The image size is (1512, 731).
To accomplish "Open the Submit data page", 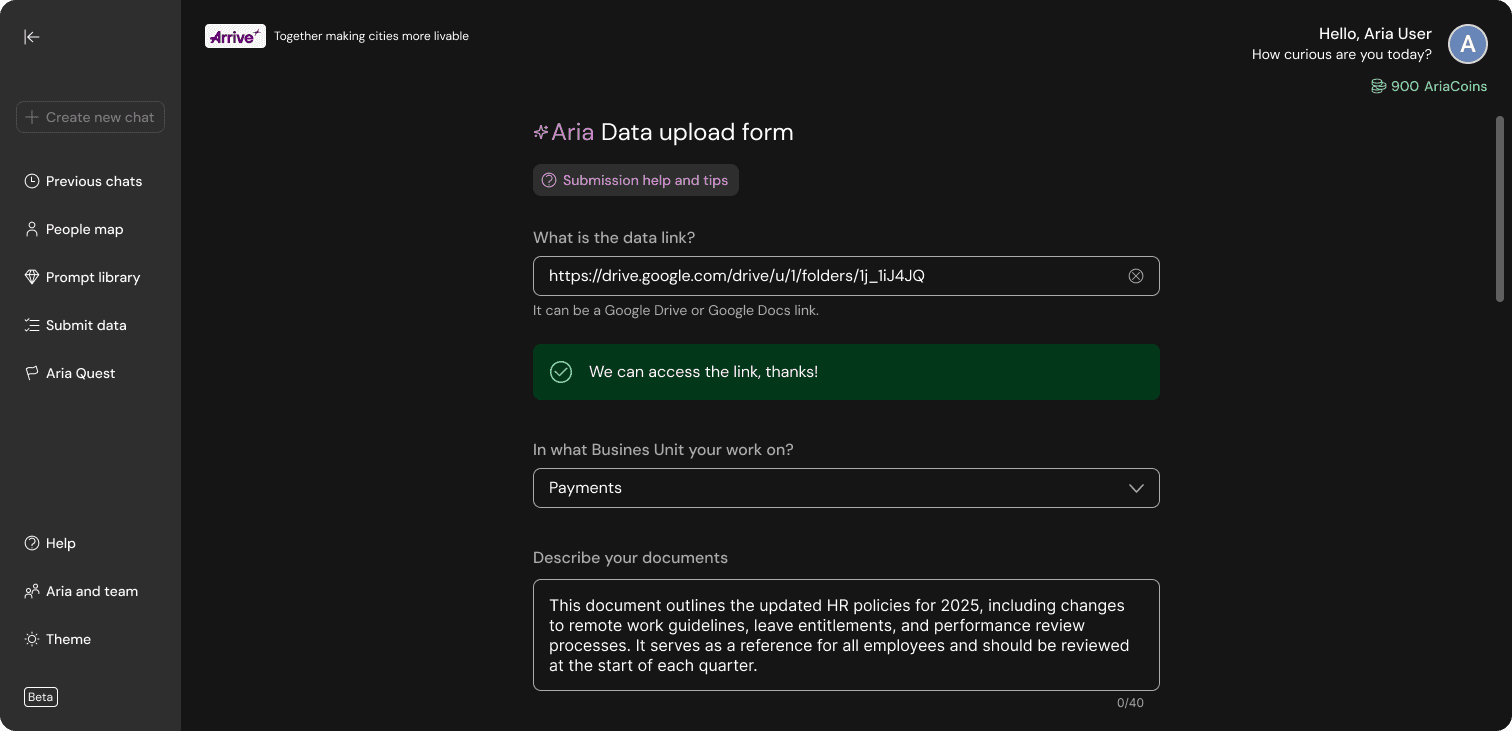I will (x=86, y=325).
